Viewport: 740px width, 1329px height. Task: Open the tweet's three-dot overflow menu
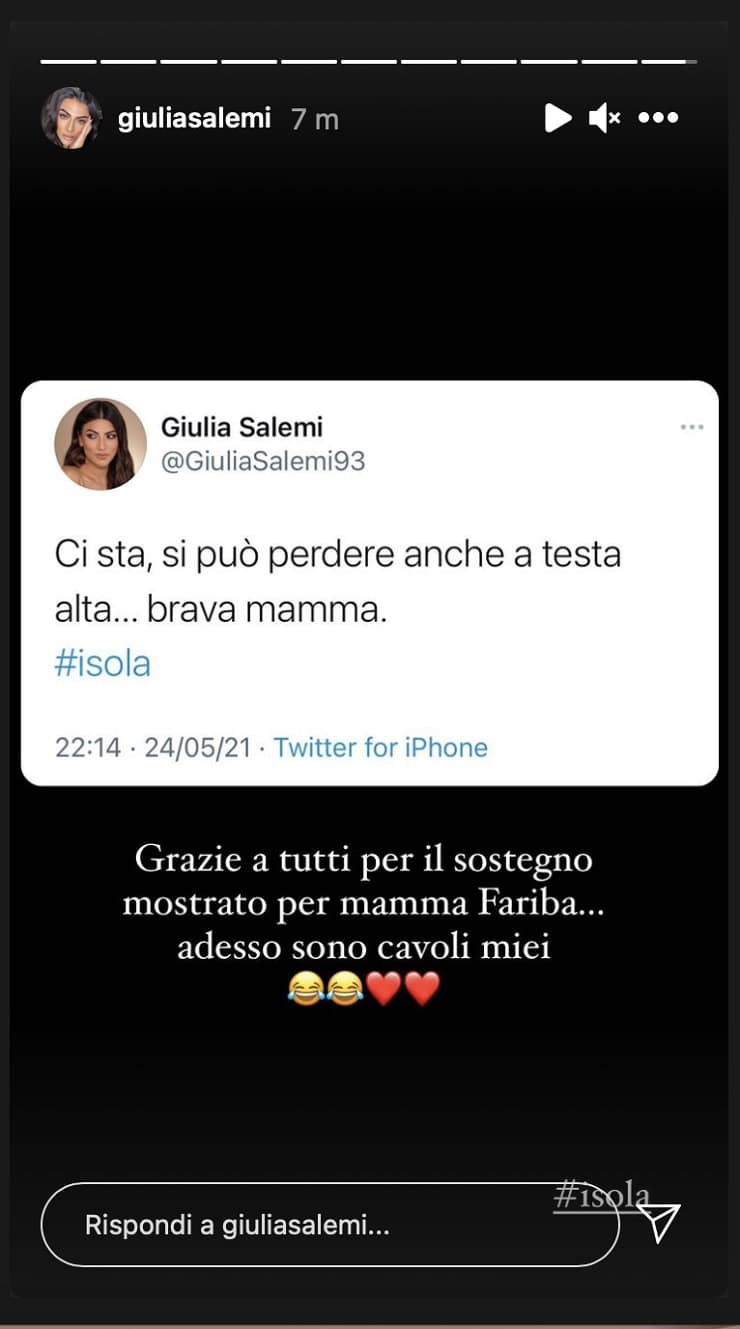(692, 427)
